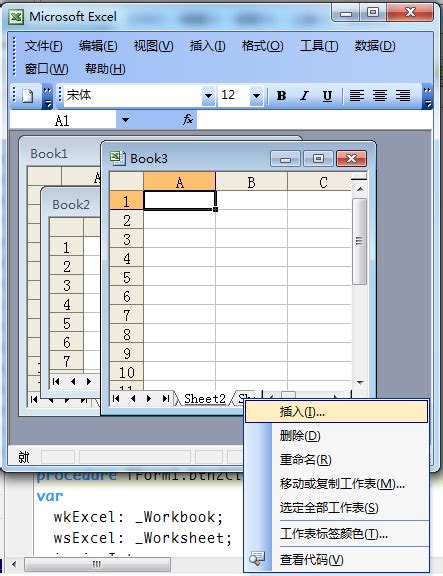Screen dimensions: 443x576
Task: Open the 工具(T) menu
Action: (x=319, y=46)
